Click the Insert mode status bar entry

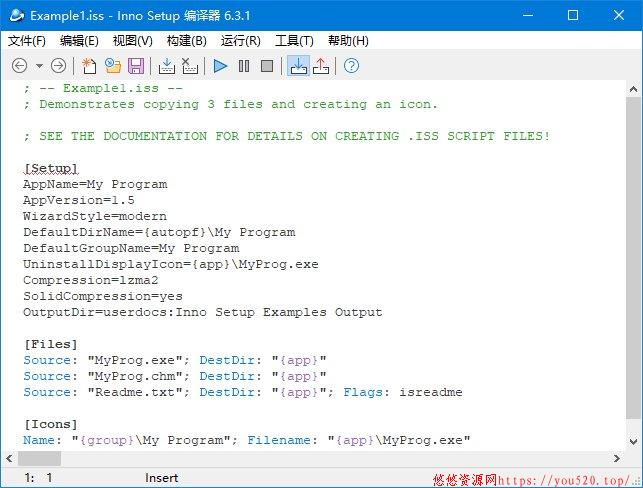(162, 478)
